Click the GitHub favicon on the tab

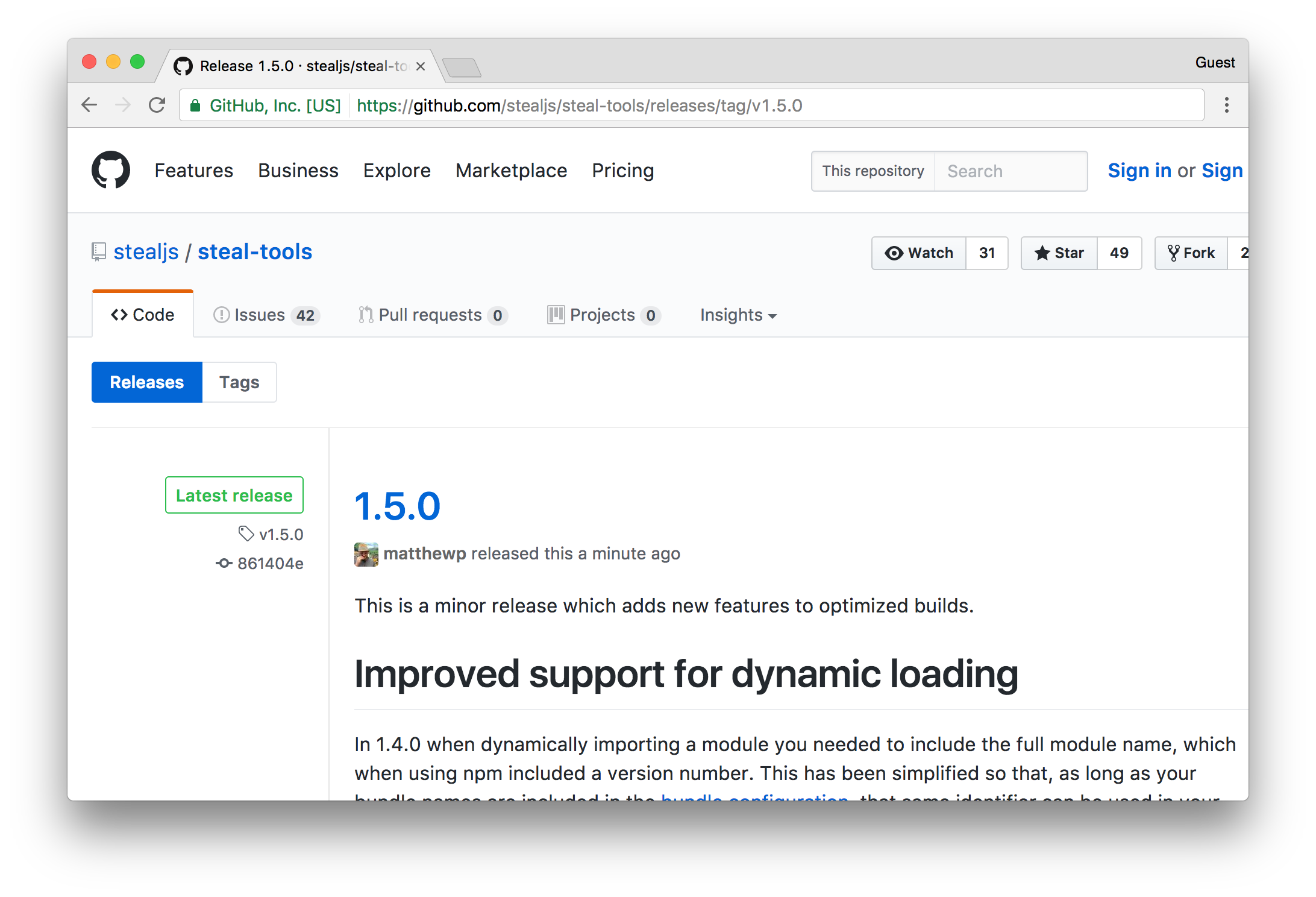183,66
